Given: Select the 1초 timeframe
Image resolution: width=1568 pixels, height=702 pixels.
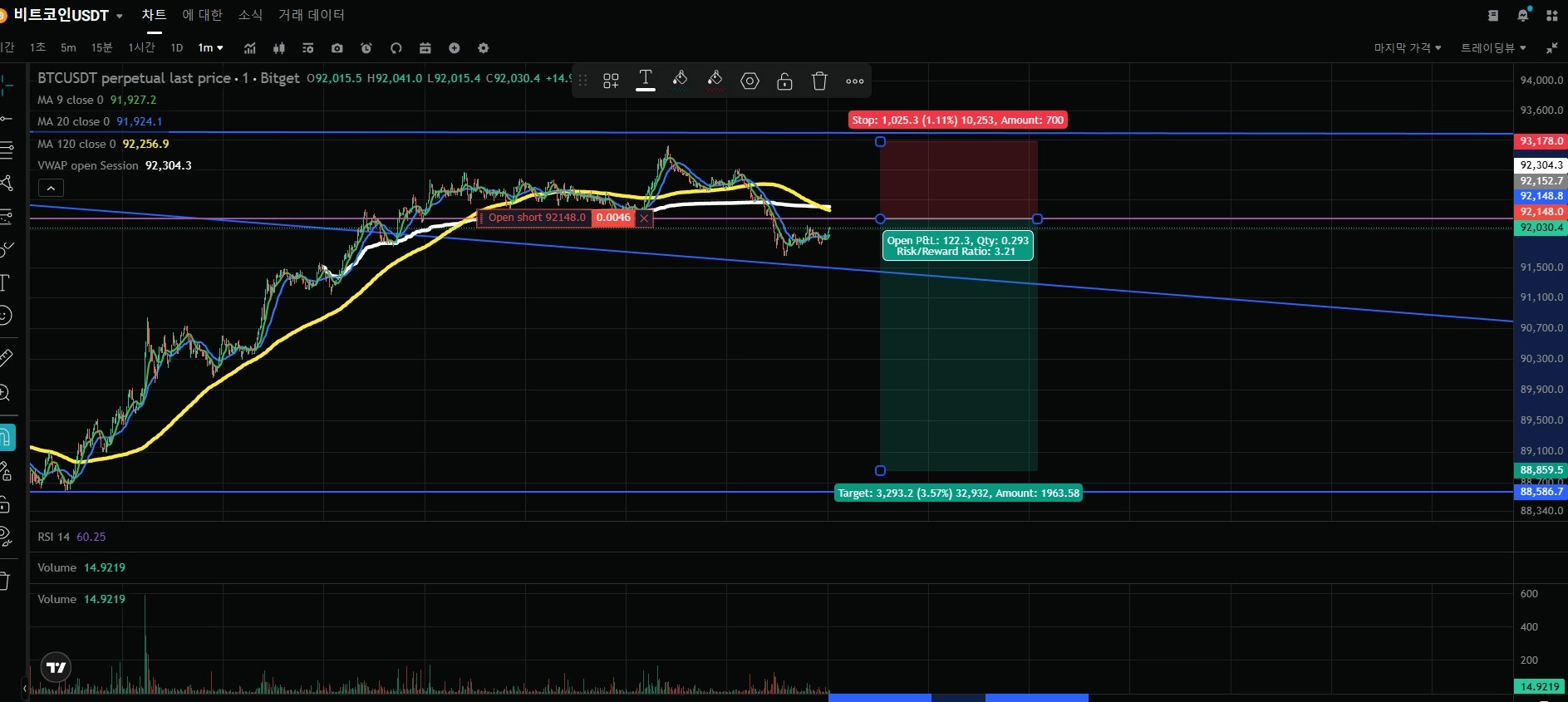Looking at the screenshot, I should pyautogui.click(x=37, y=48).
